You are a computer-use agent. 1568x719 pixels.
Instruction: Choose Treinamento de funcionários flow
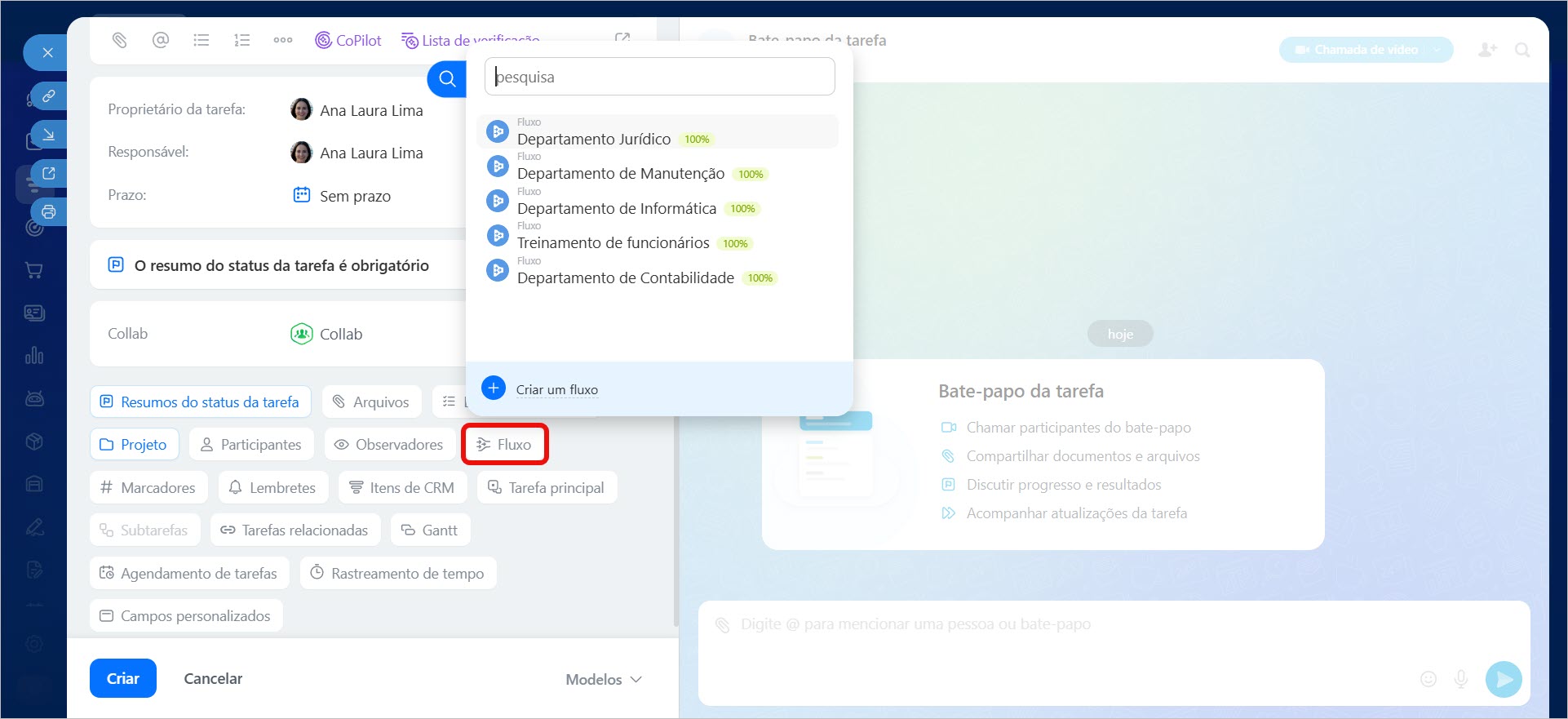[x=613, y=242]
